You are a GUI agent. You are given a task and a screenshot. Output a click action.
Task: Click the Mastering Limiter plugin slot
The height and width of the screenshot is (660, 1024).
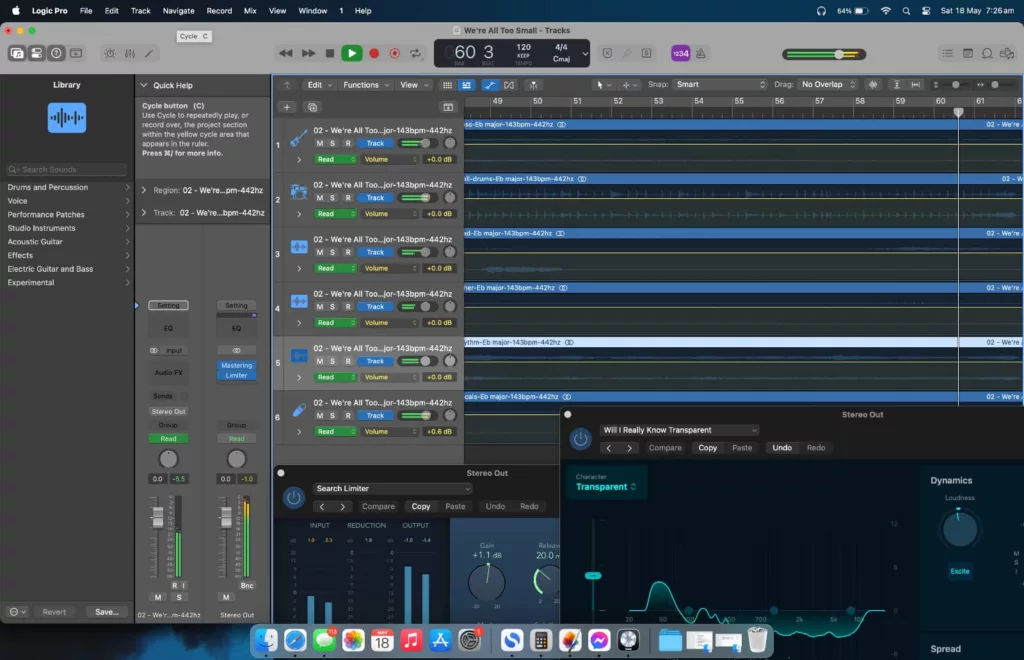236,370
